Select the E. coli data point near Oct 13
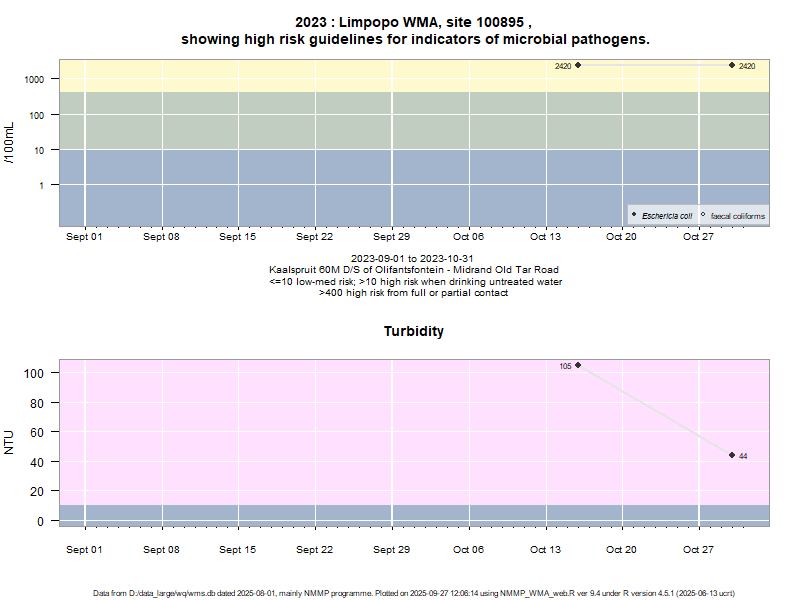The width and height of the screenshot is (800, 600). (578, 65)
